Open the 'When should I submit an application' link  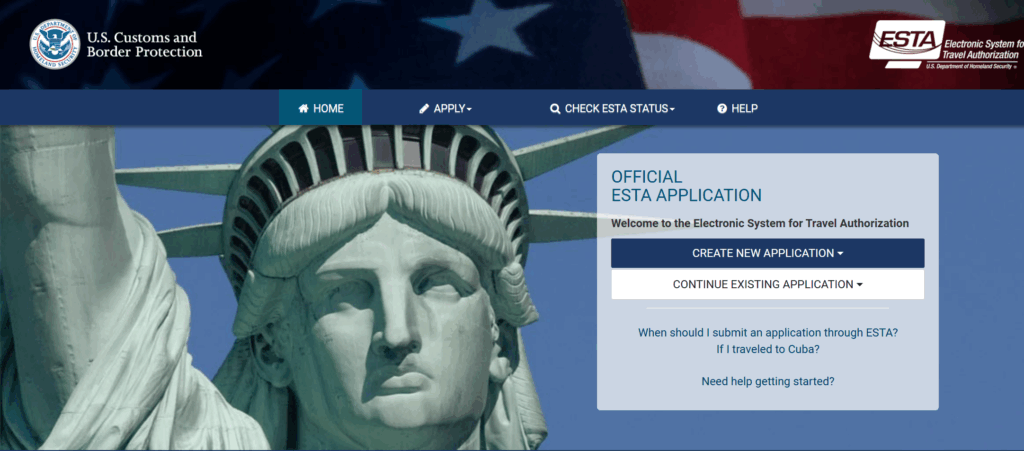tap(767, 332)
